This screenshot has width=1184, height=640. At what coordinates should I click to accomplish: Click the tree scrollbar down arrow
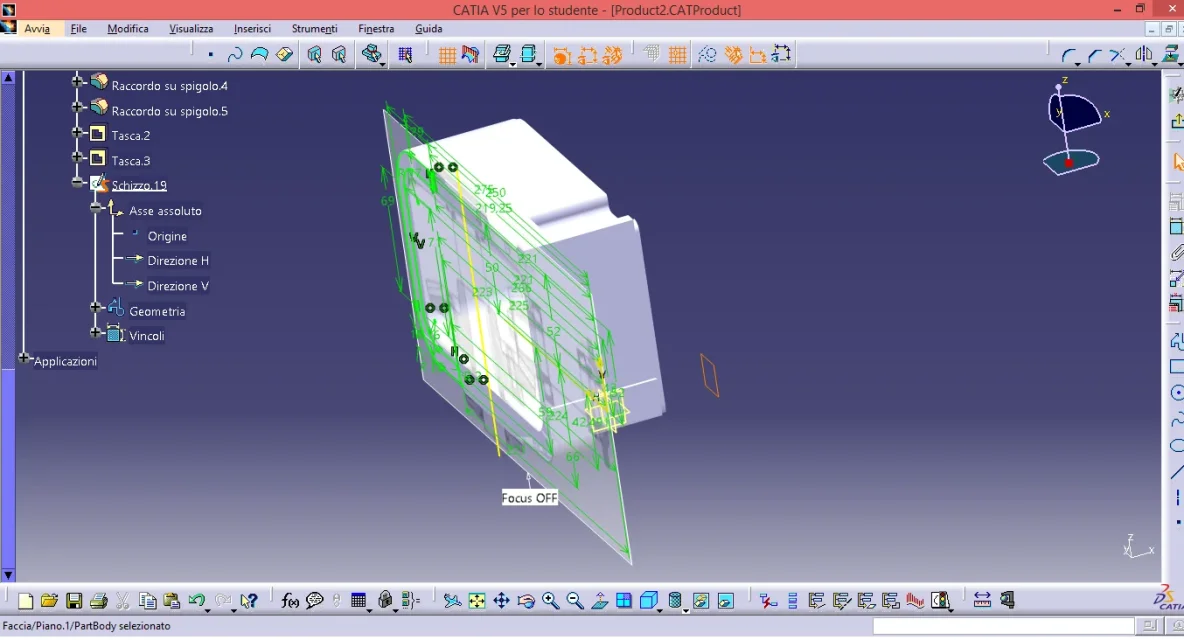[8, 575]
